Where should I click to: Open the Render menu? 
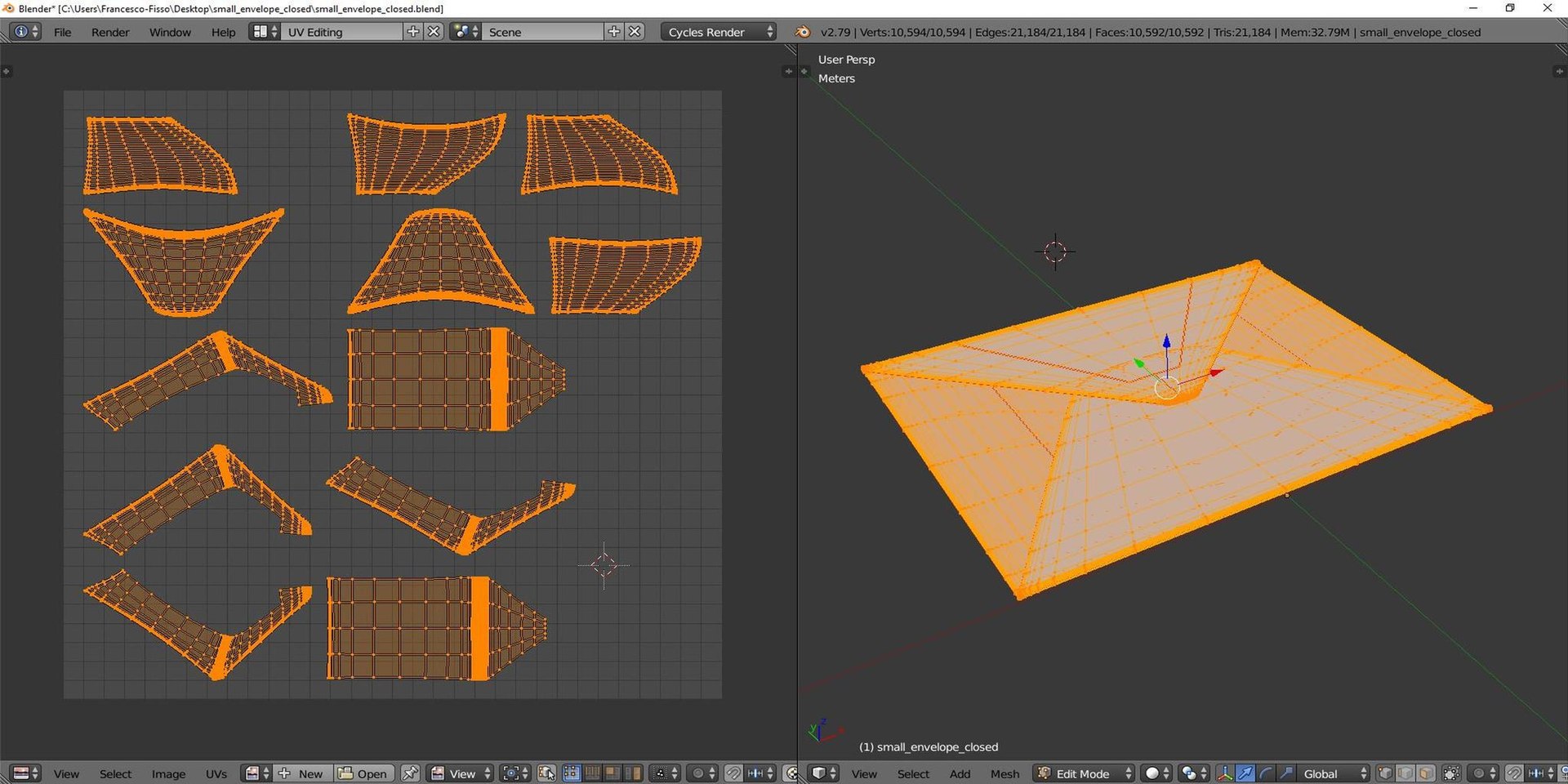[110, 32]
